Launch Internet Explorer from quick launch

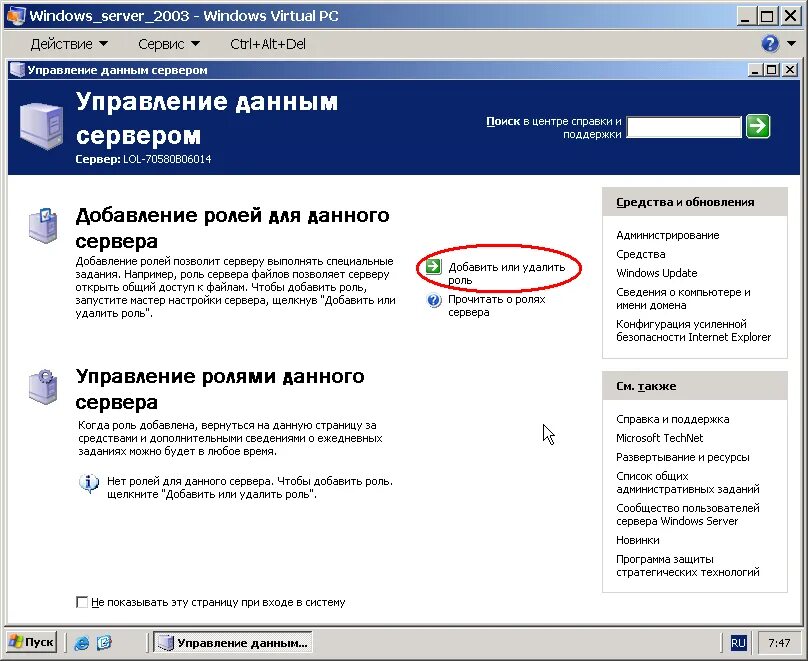pyautogui.click(x=81, y=642)
